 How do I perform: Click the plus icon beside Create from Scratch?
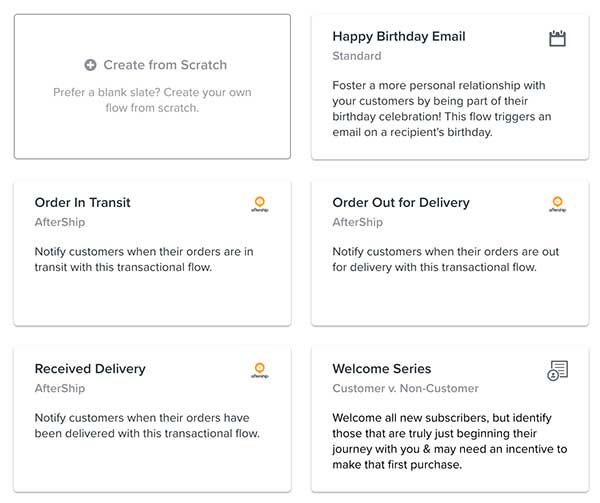click(91, 65)
